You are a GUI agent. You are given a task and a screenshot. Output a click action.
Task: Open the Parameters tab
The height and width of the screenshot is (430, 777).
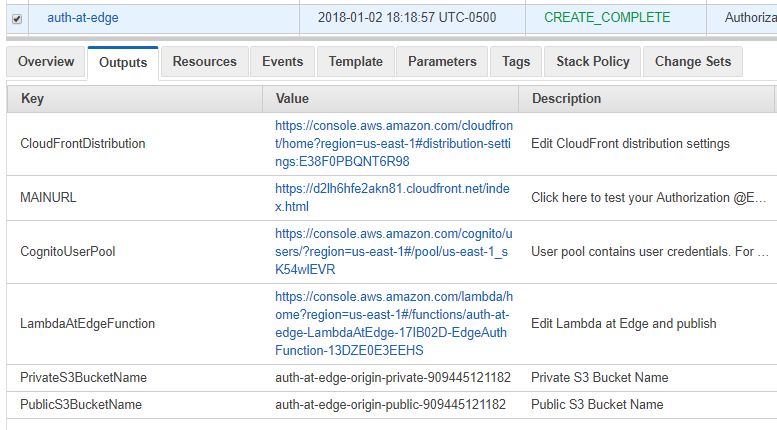pyautogui.click(x=442, y=61)
